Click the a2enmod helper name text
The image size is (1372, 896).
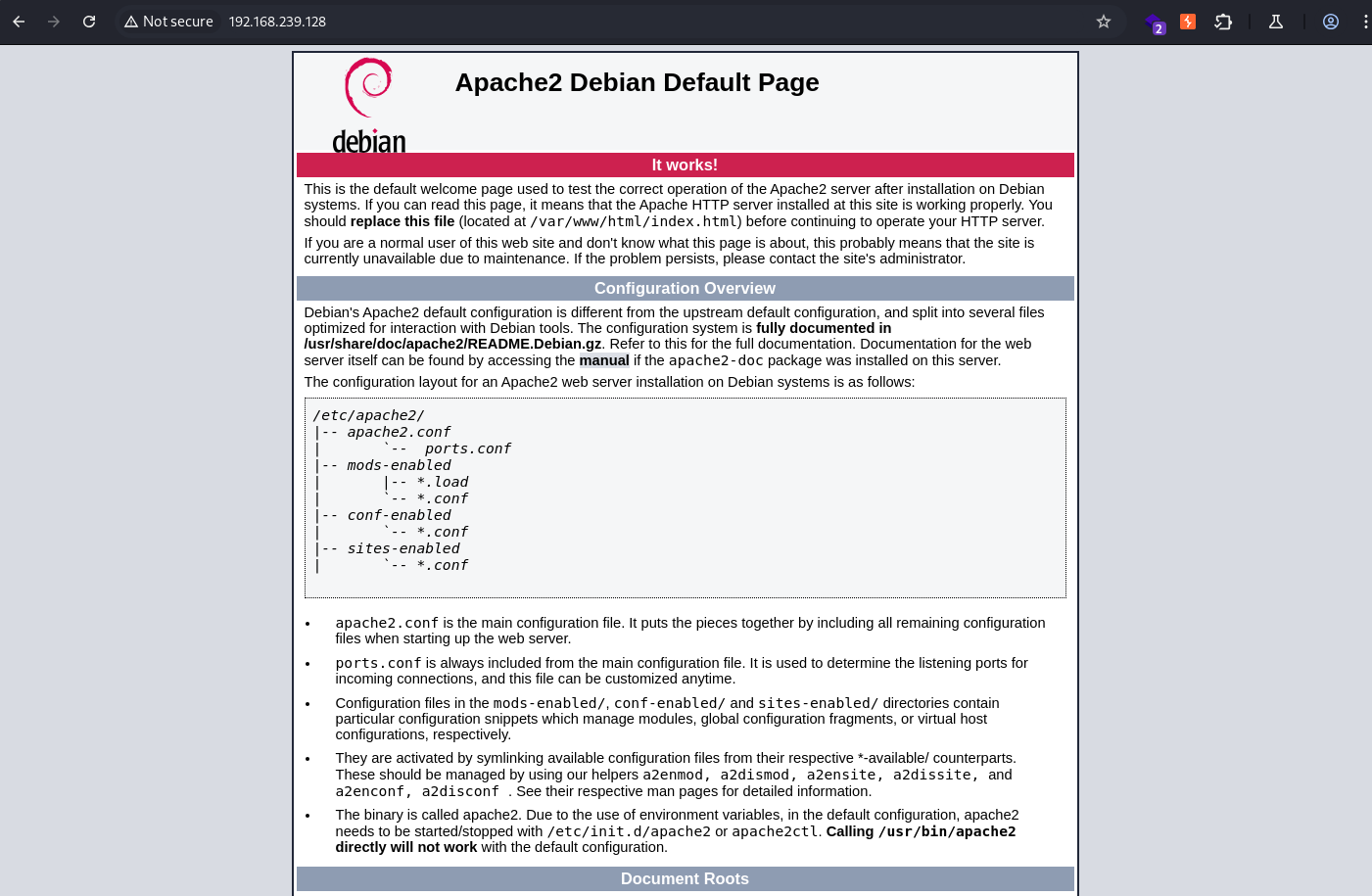coord(673,775)
